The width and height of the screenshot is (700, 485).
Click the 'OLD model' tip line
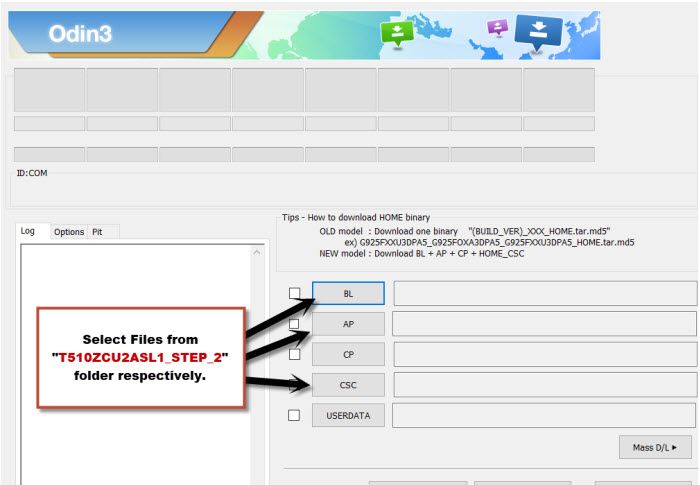[x=465, y=231]
